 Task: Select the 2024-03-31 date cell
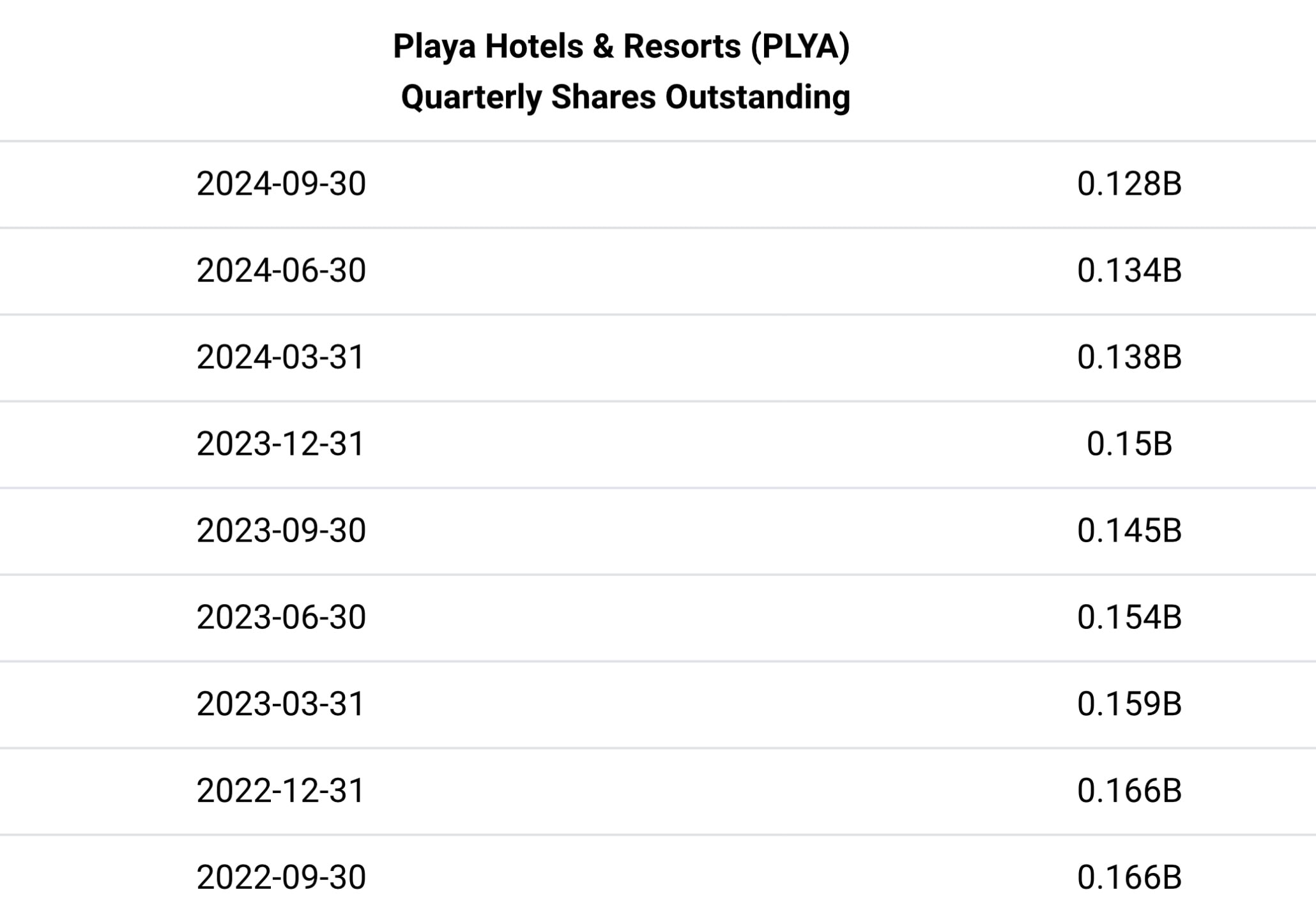point(280,358)
